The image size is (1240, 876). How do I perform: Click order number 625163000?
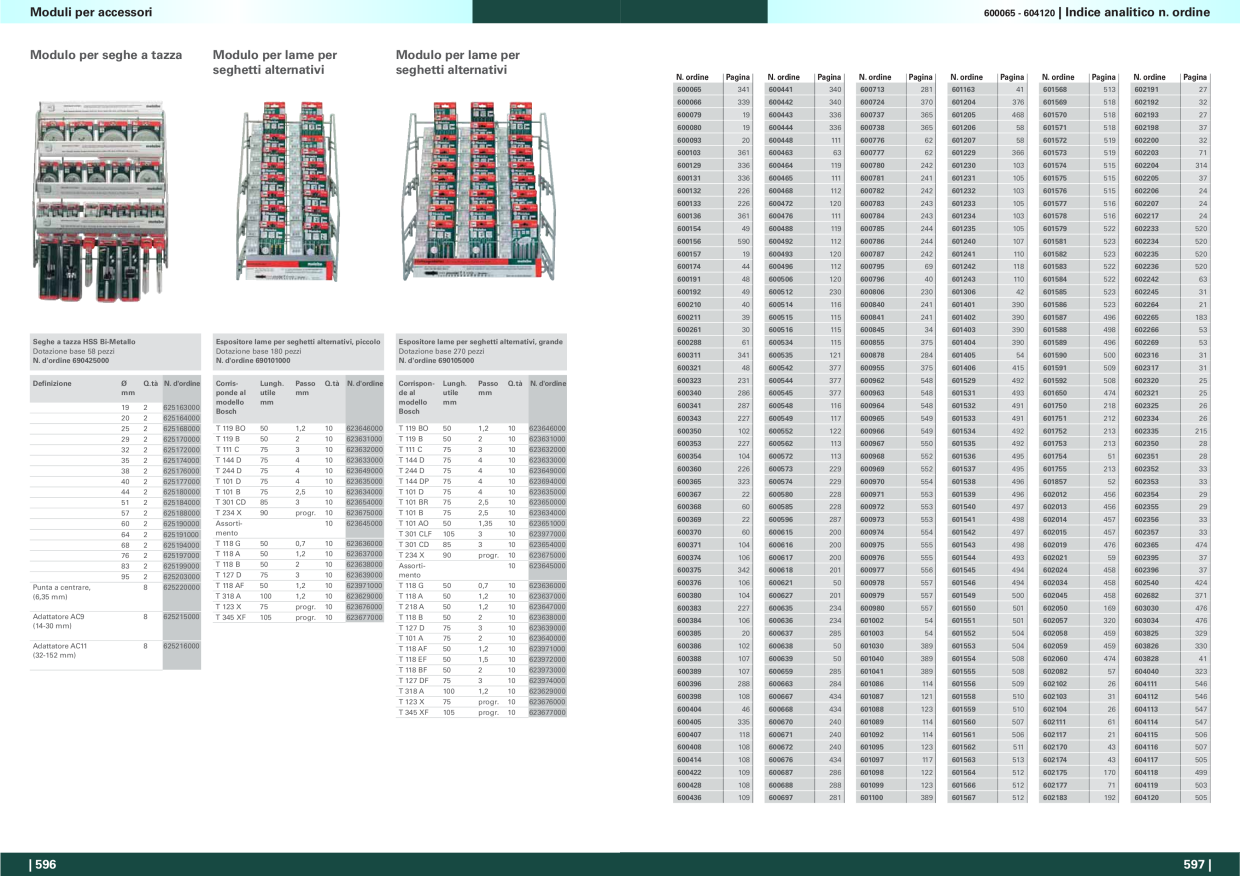[x=182, y=408]
